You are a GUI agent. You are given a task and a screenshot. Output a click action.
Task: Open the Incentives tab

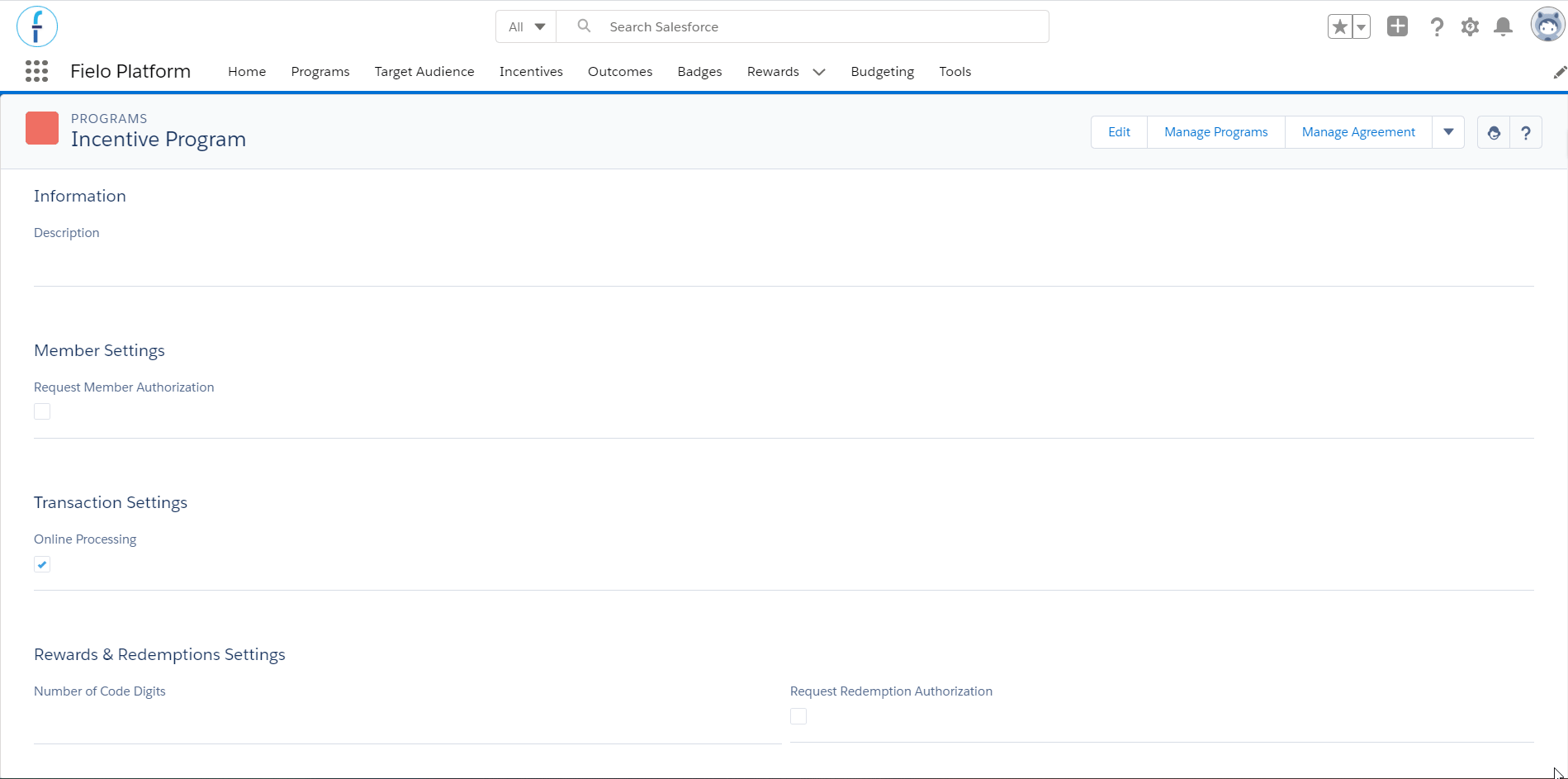pyautogui.click(x=531, y=72)
